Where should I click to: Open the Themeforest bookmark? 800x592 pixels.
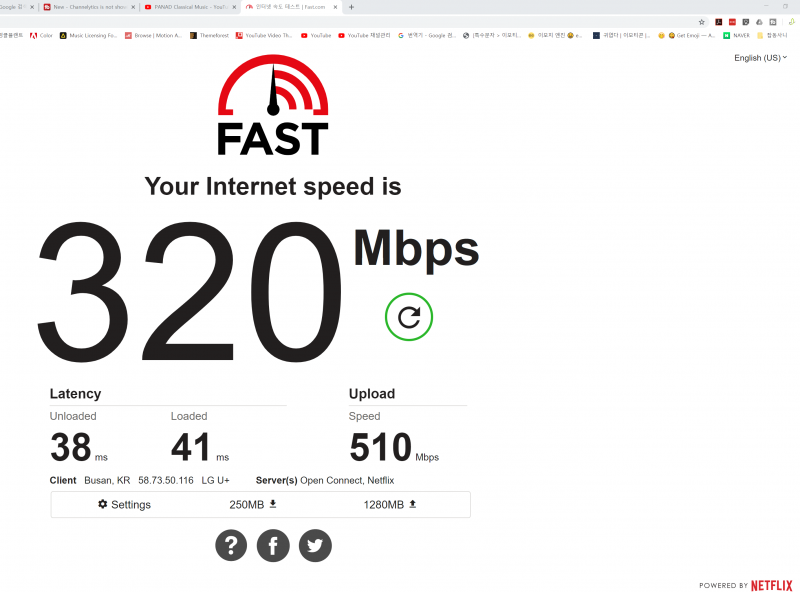click(x=209, y=35)
